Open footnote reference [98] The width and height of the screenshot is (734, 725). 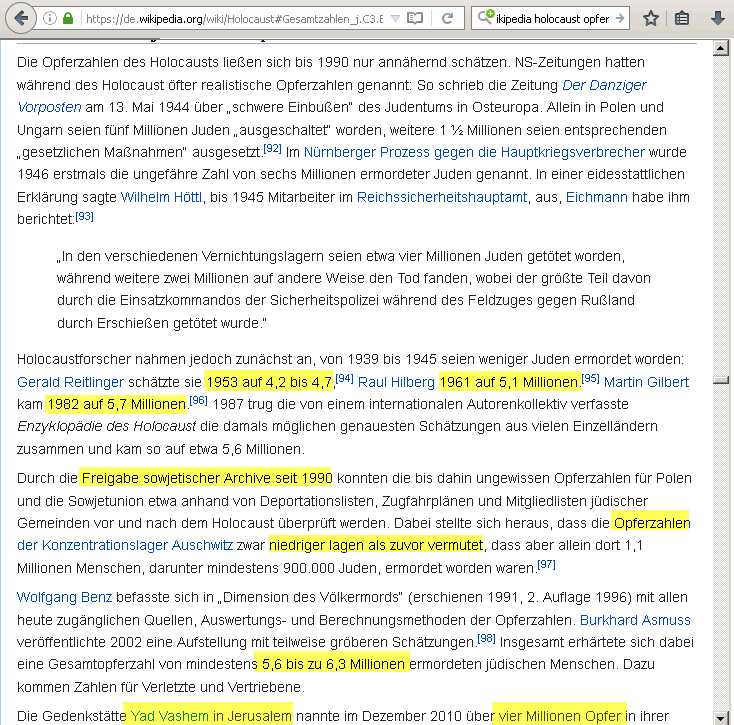pos(486,638)
